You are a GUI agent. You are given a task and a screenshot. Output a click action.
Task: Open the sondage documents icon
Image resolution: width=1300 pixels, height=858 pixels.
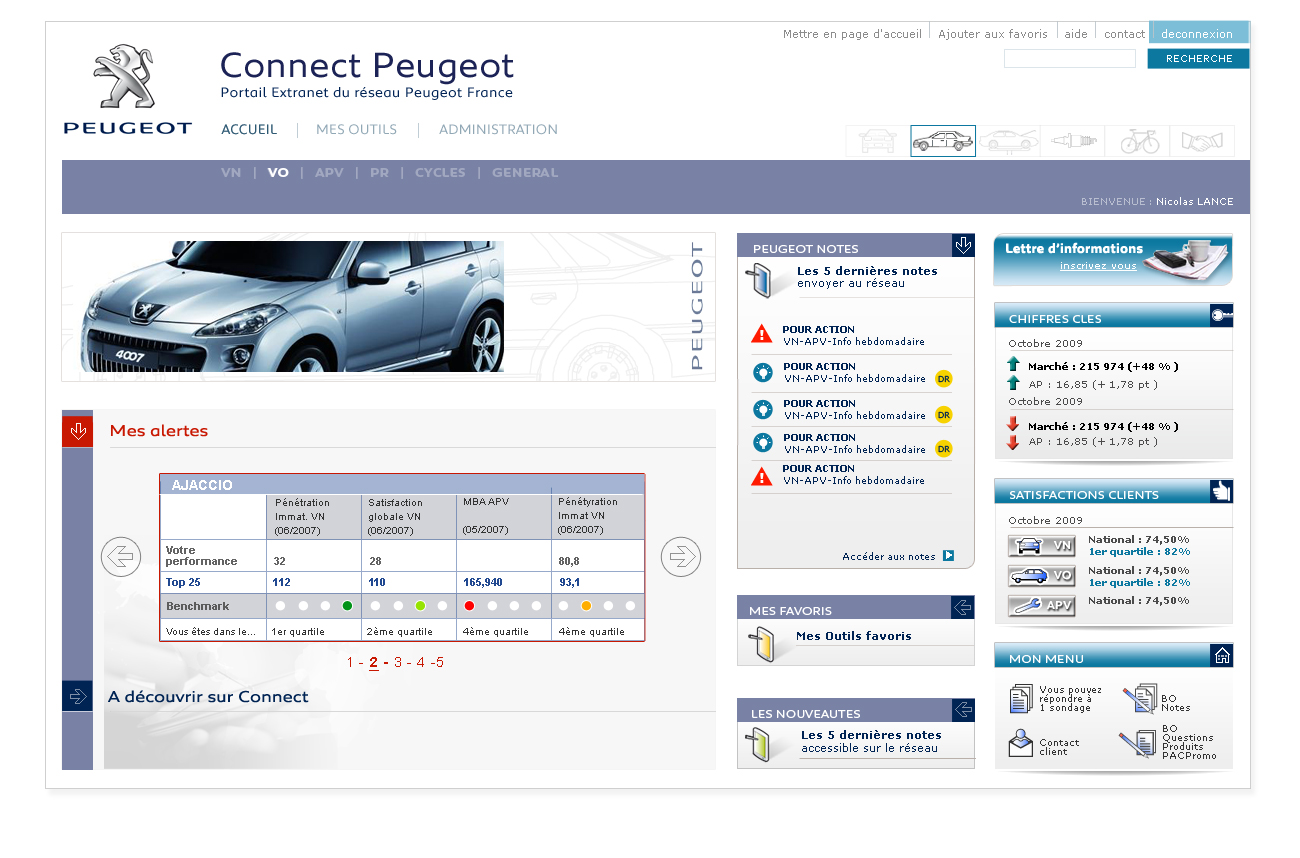[1021, 698]
